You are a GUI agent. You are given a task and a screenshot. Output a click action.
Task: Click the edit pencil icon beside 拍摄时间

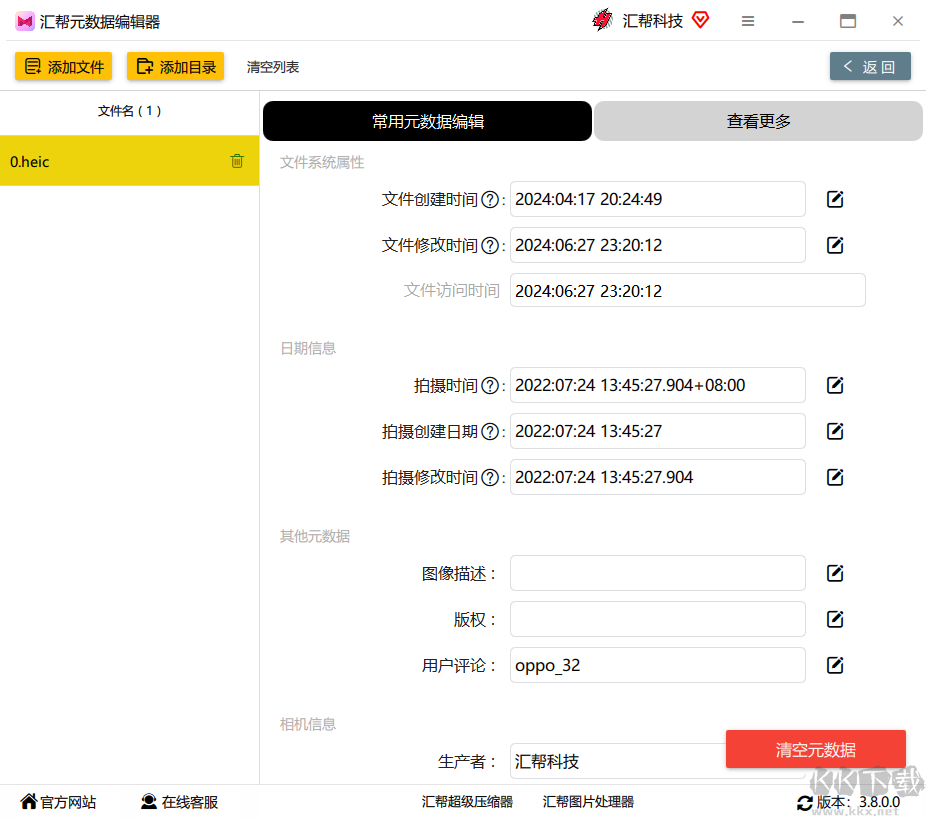pos(834,385)
